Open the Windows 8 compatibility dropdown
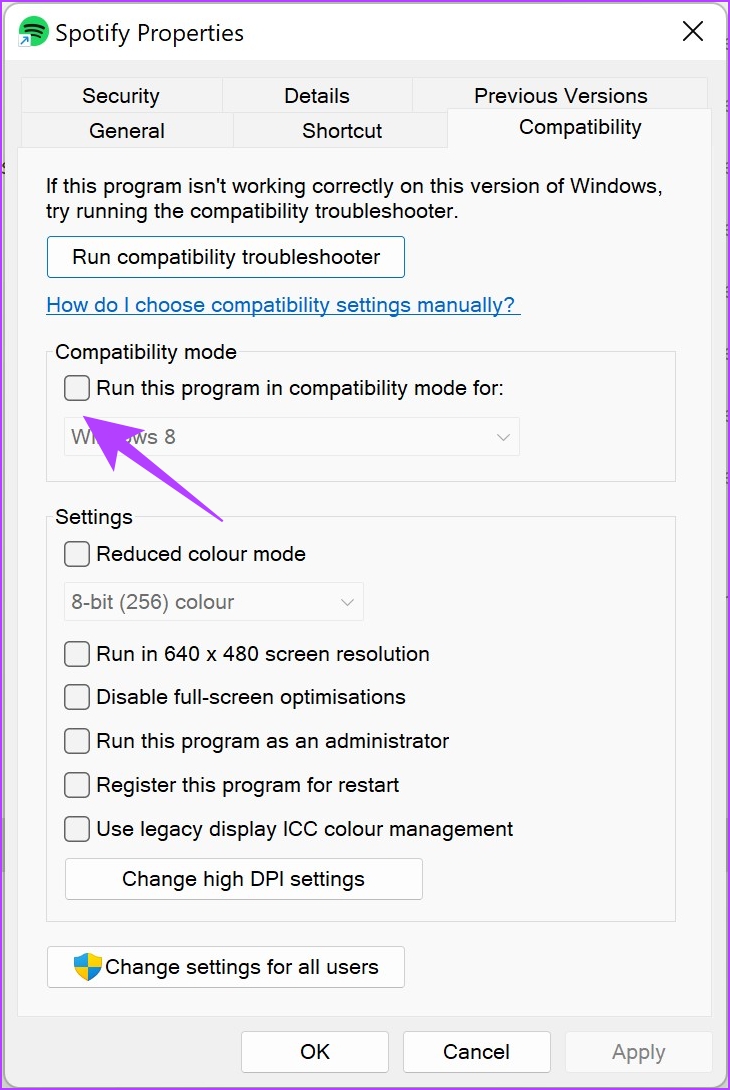Screen dimensions: 730x1090 pos(291,437)
